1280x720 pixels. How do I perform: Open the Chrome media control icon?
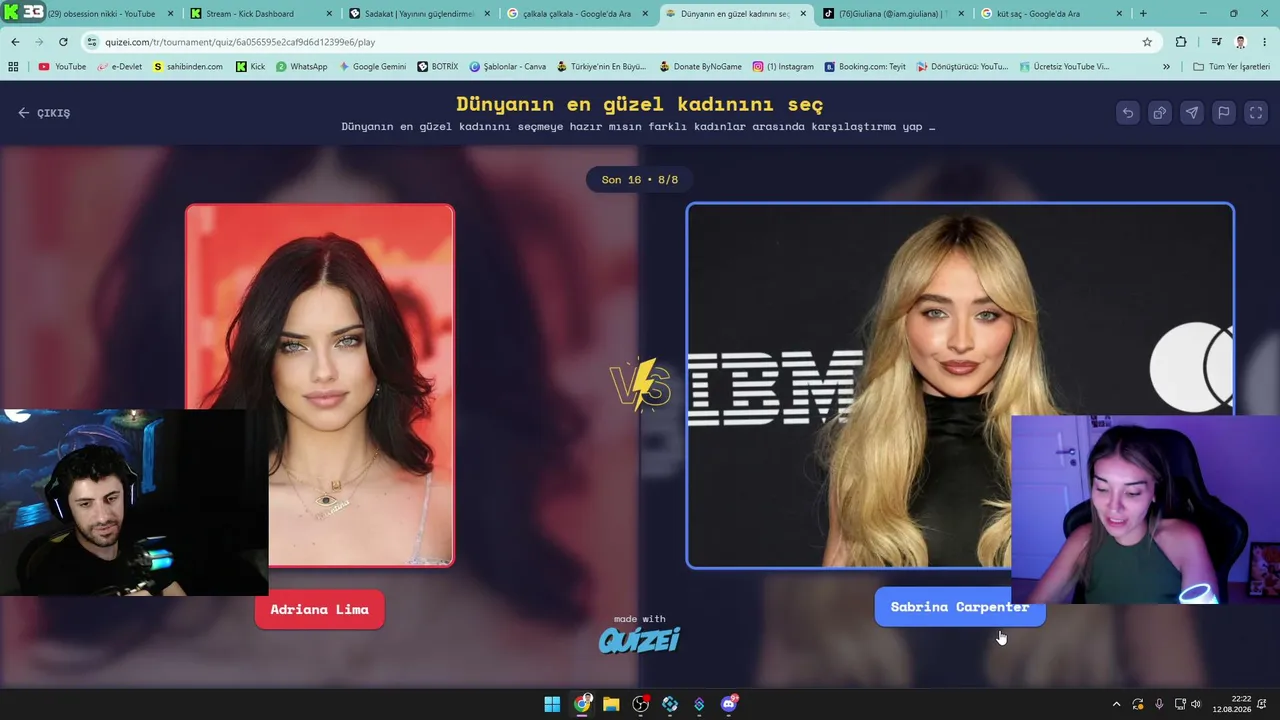(1216, 42)
